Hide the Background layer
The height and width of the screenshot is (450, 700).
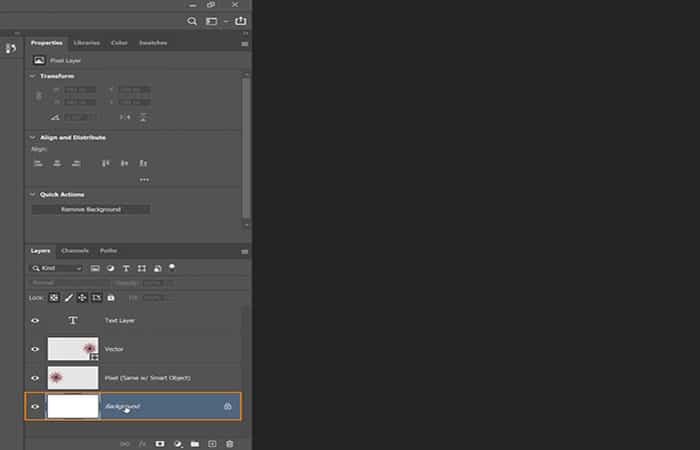pos(35,407)
